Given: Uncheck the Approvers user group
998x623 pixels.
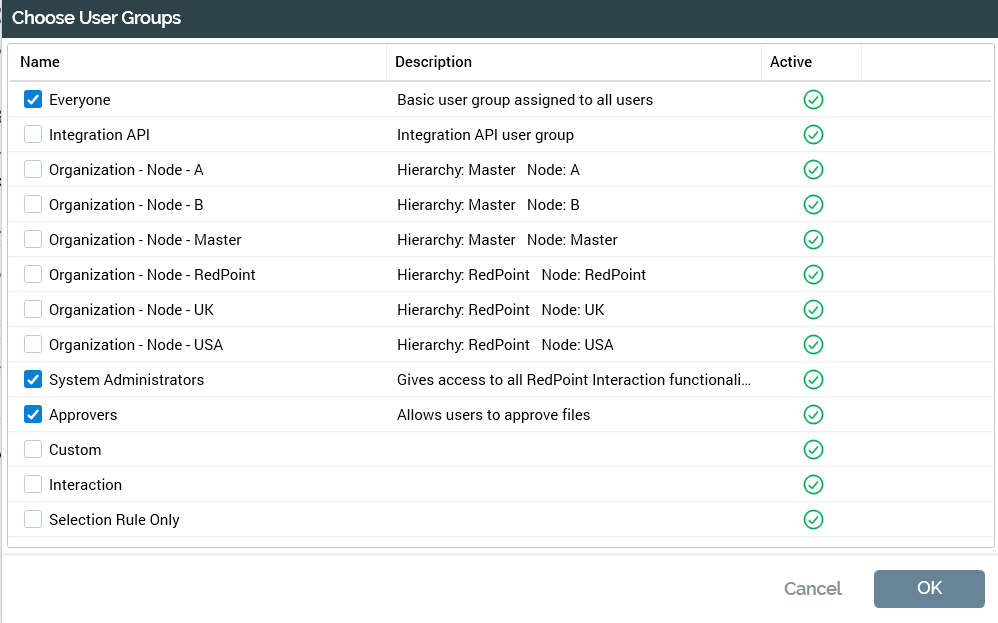Looking at the screenshot, I should pyautogui.click(x=33, y=415).
